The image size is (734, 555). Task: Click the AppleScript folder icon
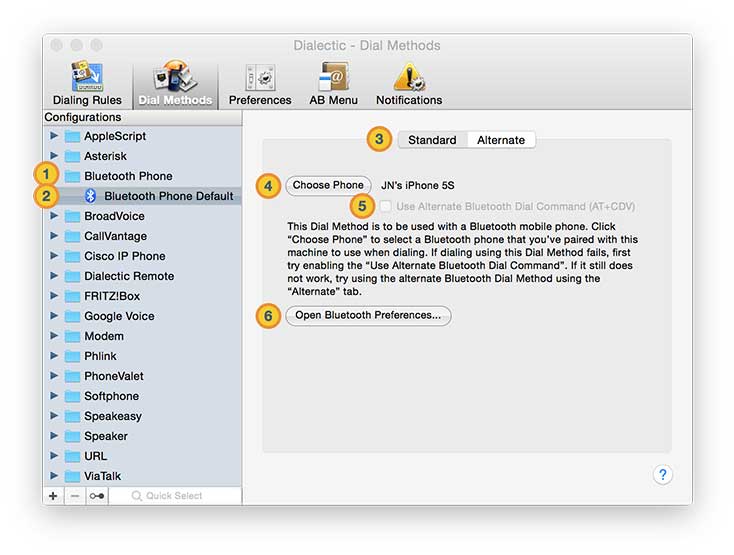tap(72, 136)
